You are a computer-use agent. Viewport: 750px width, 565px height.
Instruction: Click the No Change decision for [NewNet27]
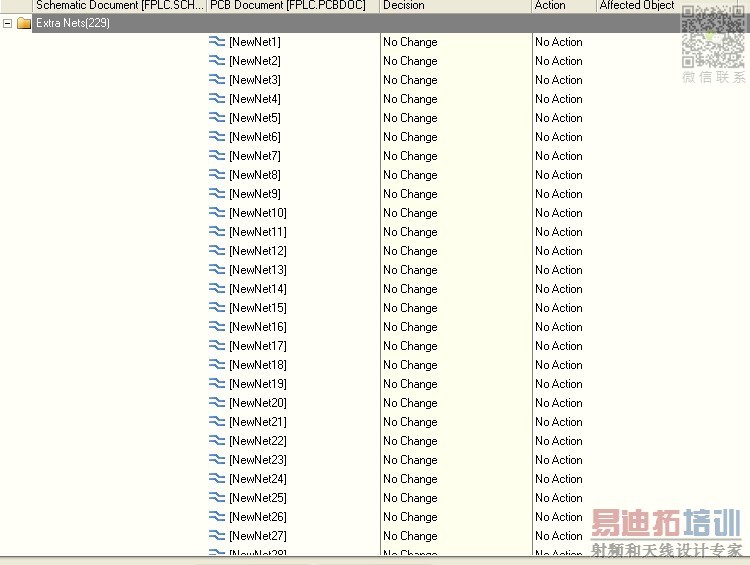click(410, 536)
